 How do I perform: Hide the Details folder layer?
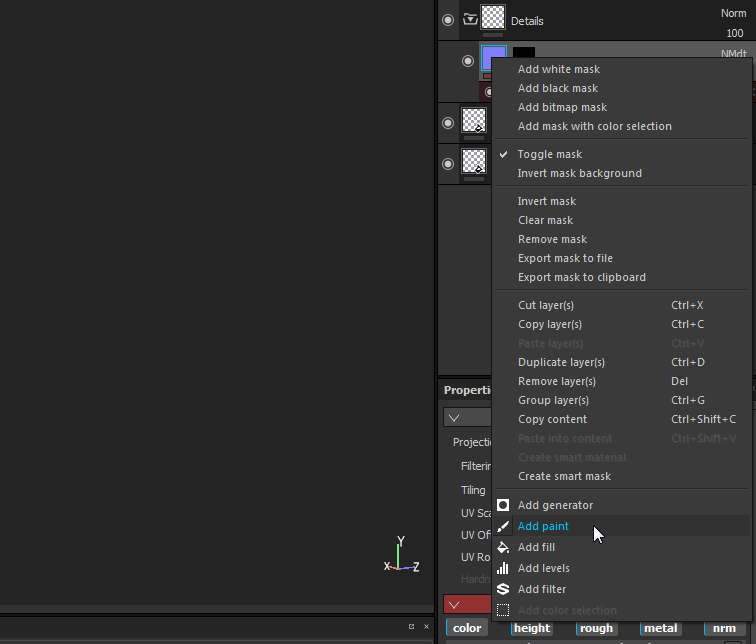tap(448, 19)
